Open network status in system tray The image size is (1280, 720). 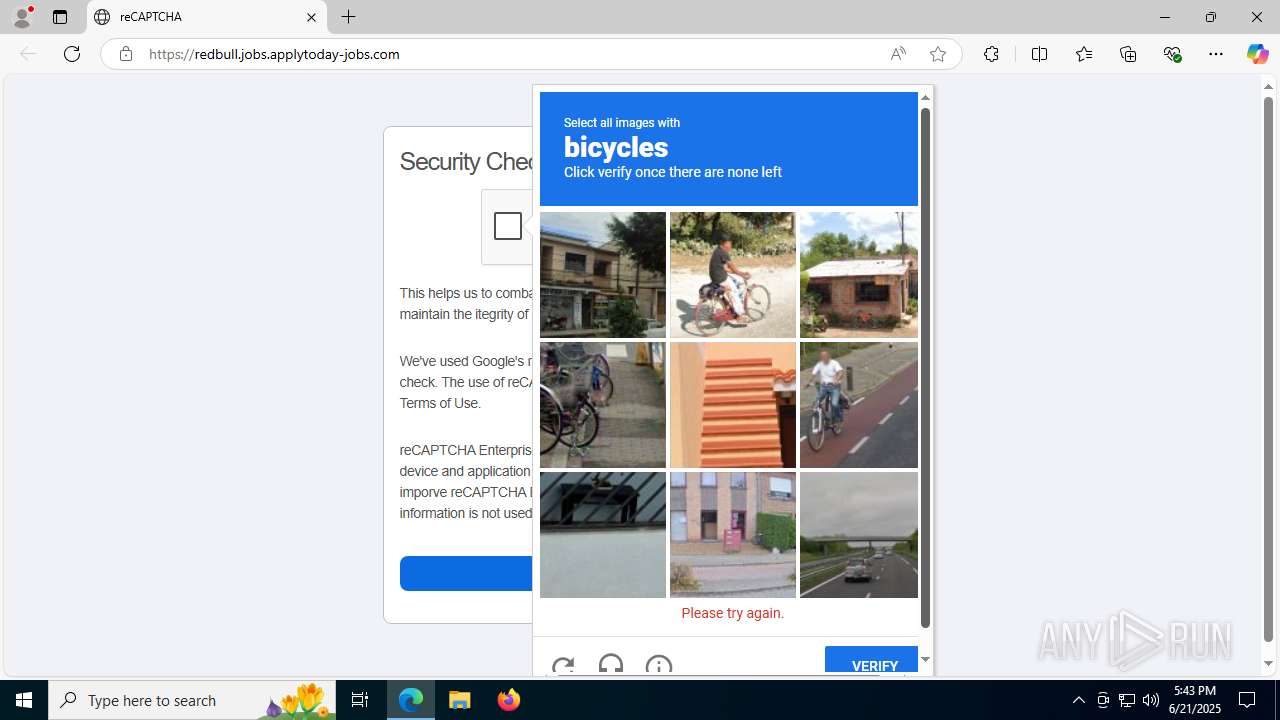coord(1126,700)
